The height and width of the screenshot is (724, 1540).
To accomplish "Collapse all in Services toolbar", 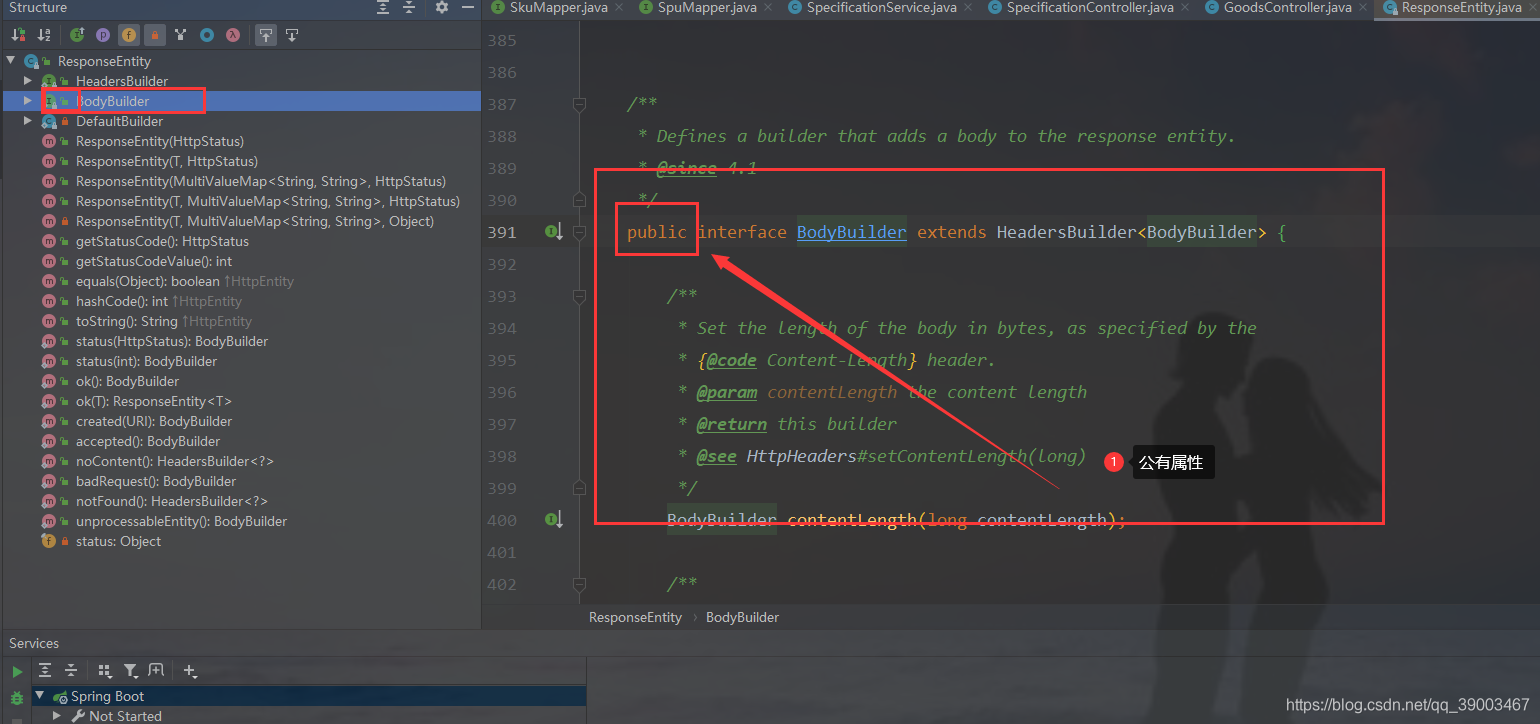I will [x=71, y=671].
